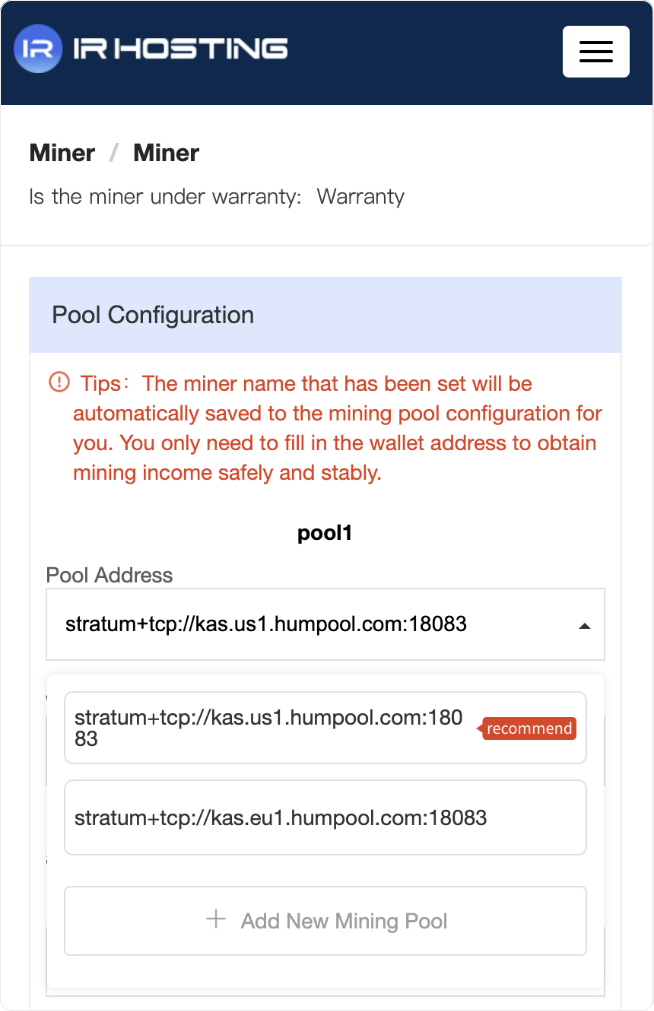This screenshot has height=1011, width=654.
Task: Open the hamburger navigation menu
Action: tap(596, 52)
